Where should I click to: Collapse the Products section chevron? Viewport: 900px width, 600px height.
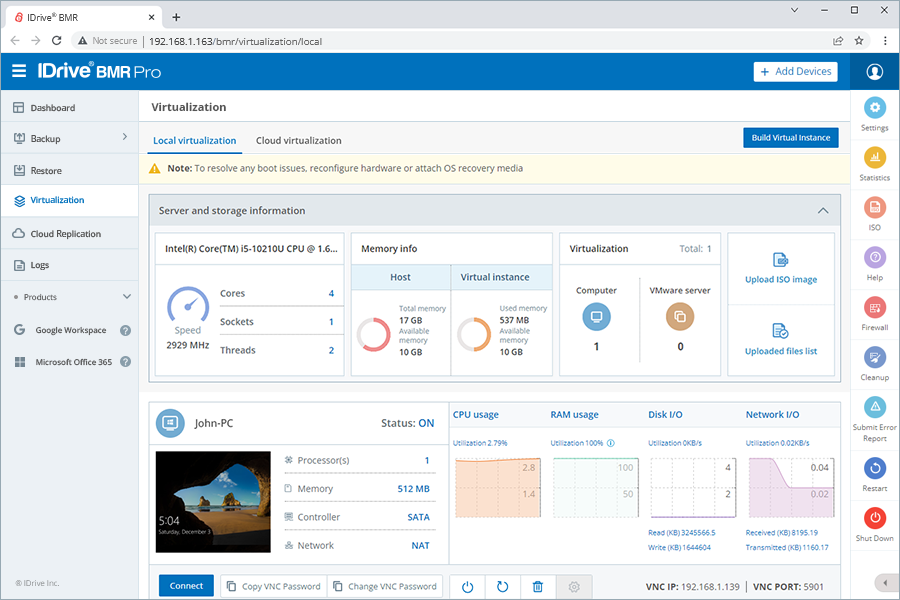click(x=127, y=297)
